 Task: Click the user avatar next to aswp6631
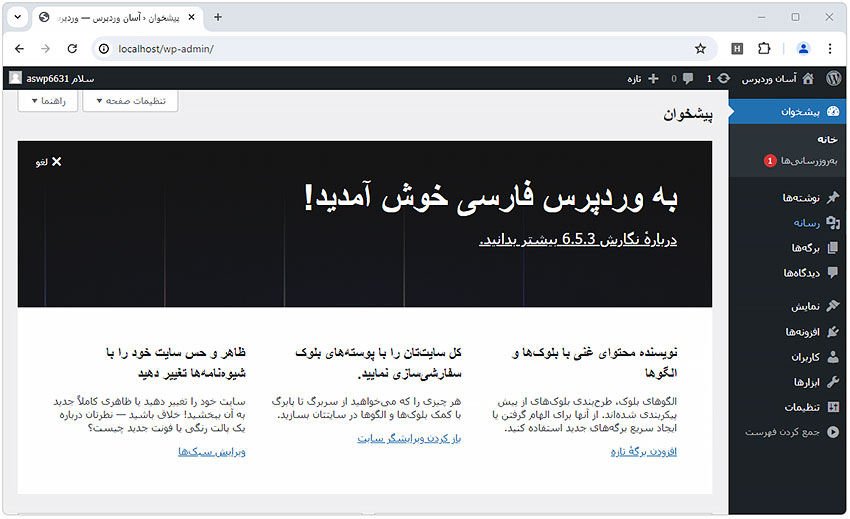16,79
